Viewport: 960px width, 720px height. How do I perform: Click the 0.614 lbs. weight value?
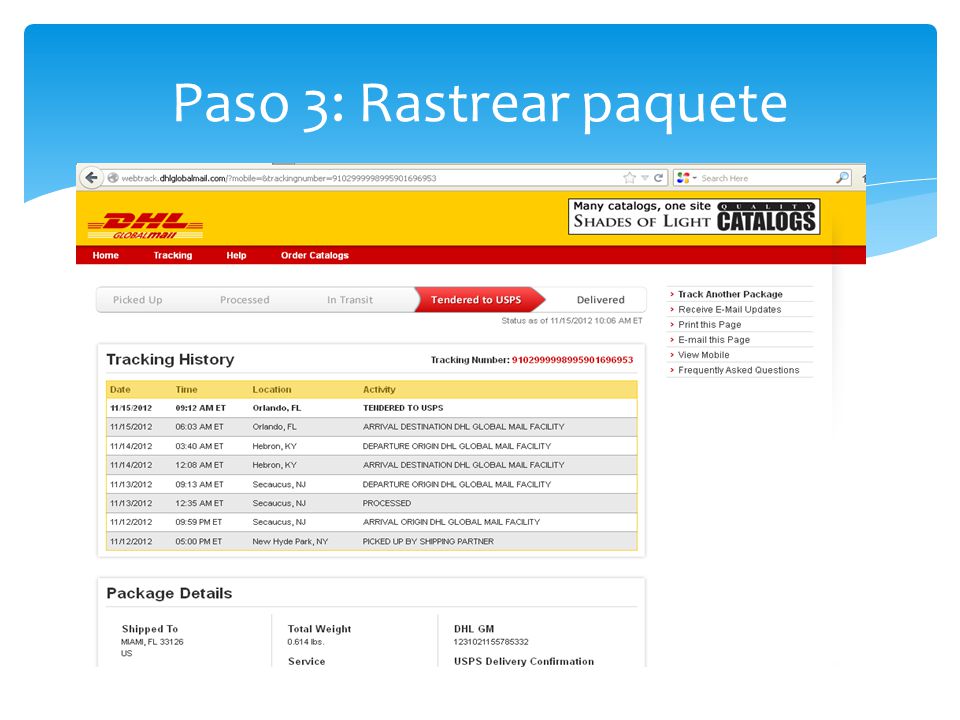[306, 642]
